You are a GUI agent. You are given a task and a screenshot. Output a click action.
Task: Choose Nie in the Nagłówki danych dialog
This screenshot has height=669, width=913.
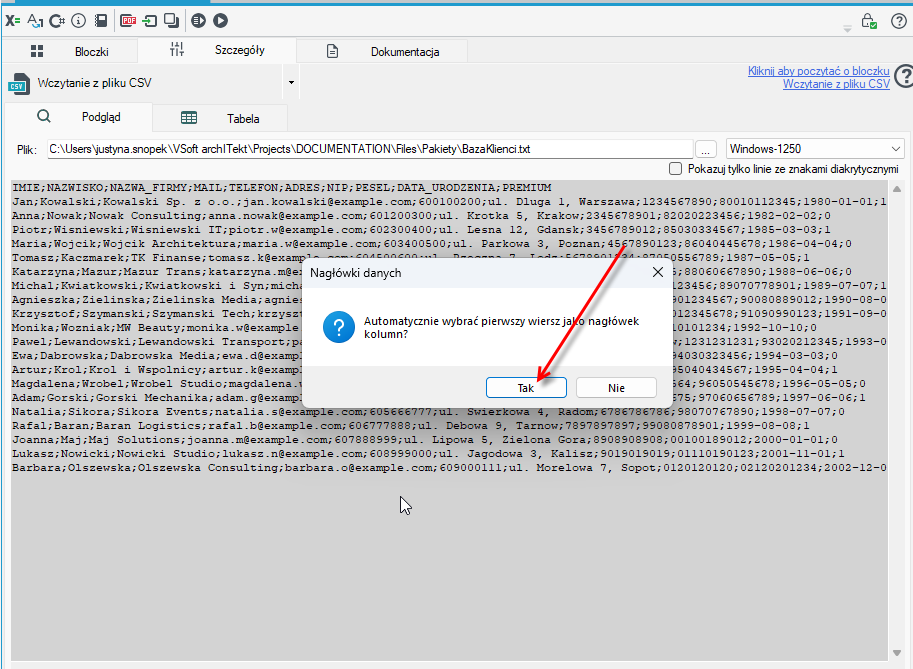click(x=616, y=388)
